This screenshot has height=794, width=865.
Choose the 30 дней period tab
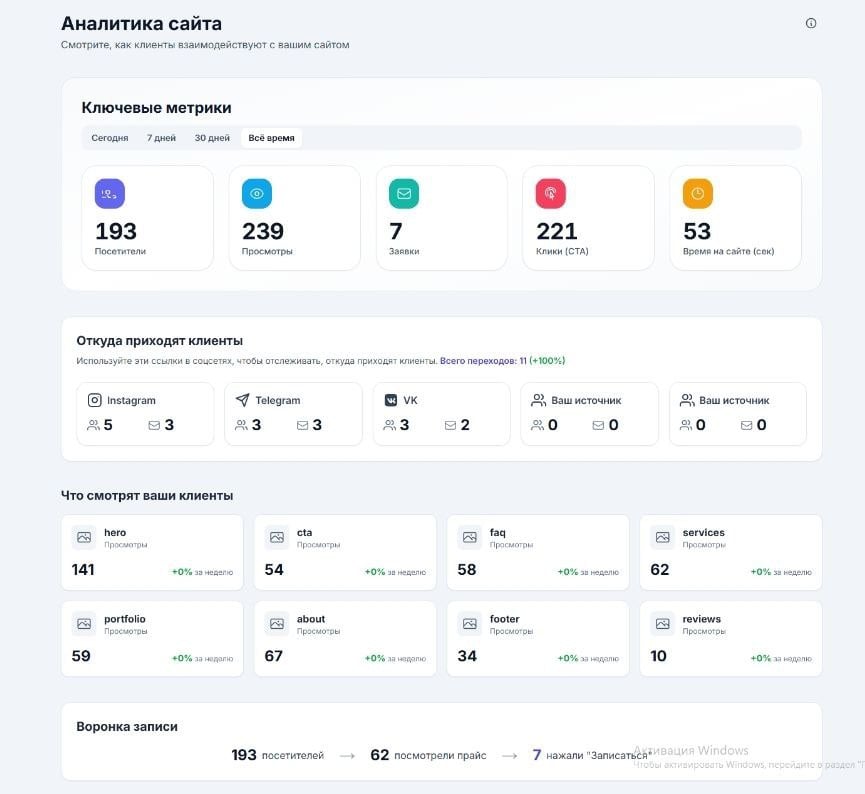[x=212, y=138]
